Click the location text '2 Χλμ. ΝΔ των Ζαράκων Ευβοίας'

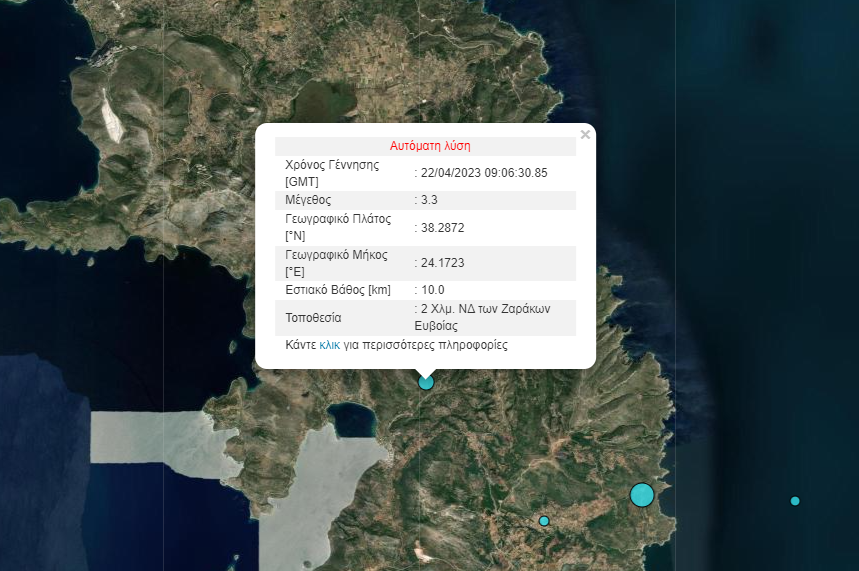pyautogui.click(x=483, y=317)
